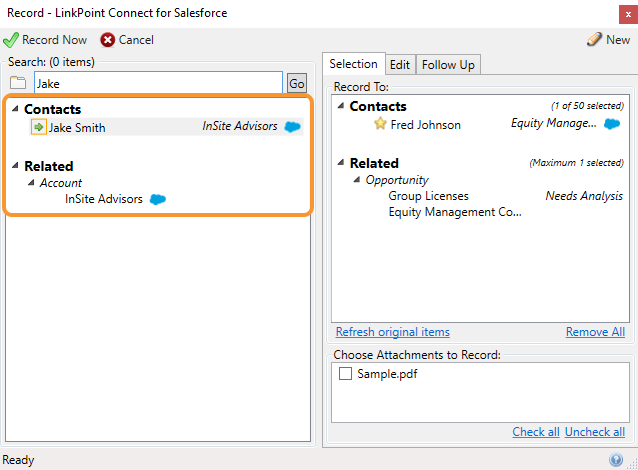Click the folder icon beside search box
Viewport: 638px width, 470px height.
[18, 83]
